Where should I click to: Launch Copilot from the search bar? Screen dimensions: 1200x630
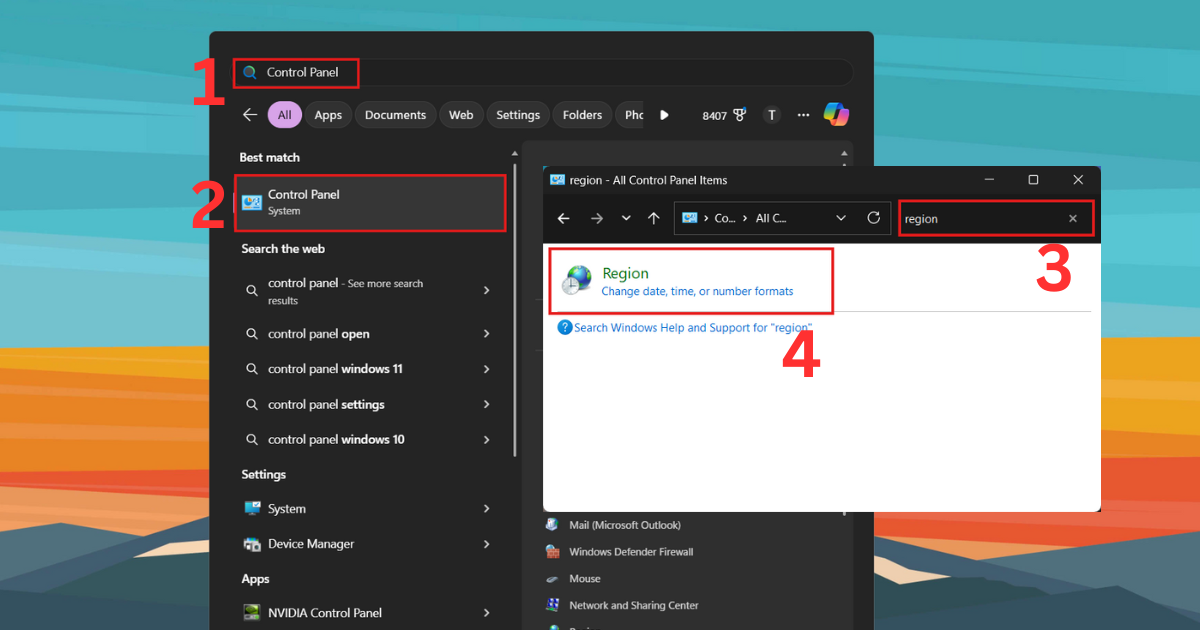[x=836, y=114]
